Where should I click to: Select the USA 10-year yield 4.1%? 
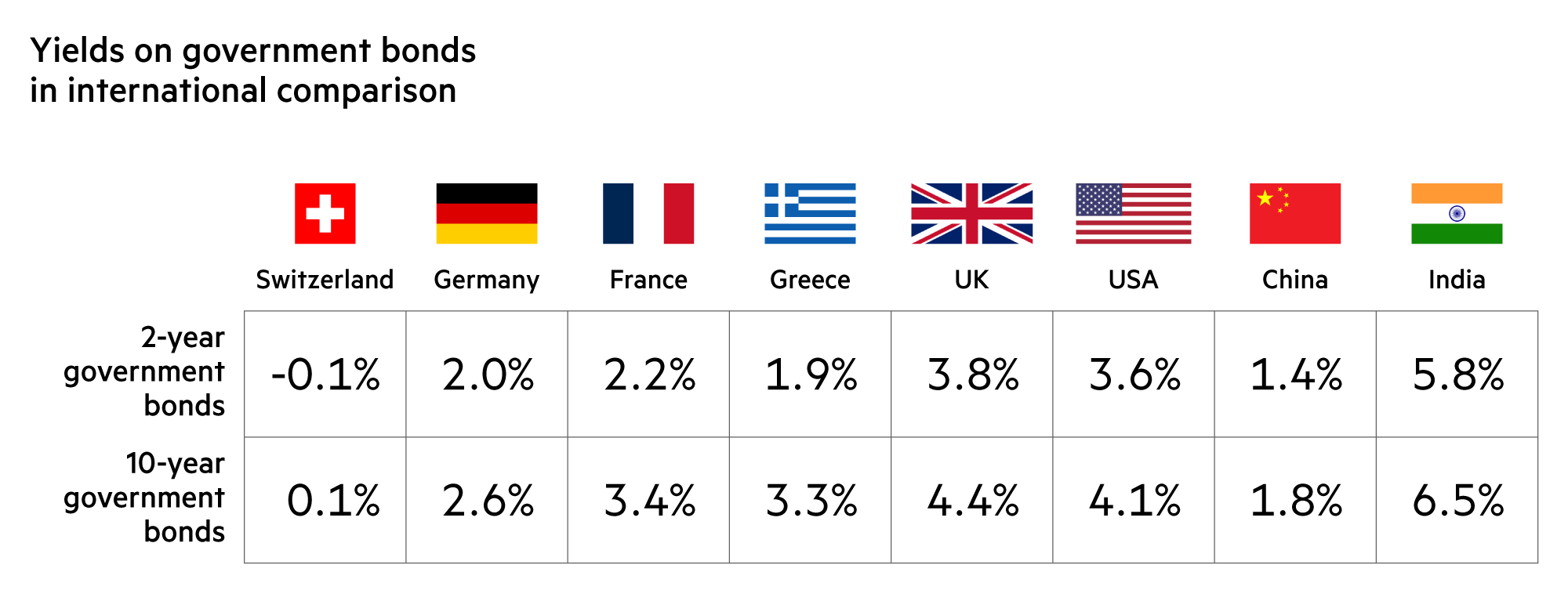[x=1134, y=501]
